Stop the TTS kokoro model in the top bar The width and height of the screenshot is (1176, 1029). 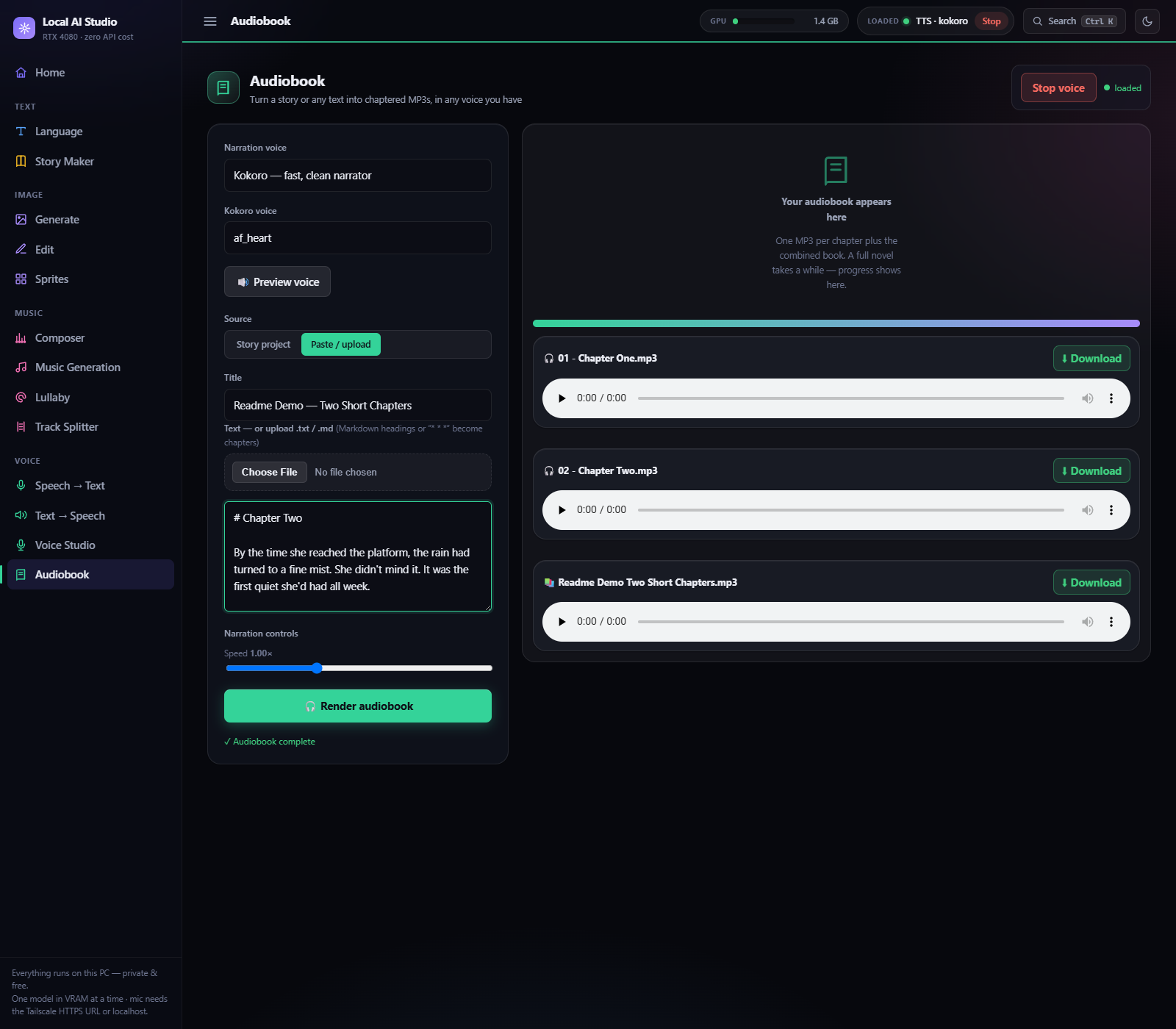pyautogui.click(x=991, y=21)
